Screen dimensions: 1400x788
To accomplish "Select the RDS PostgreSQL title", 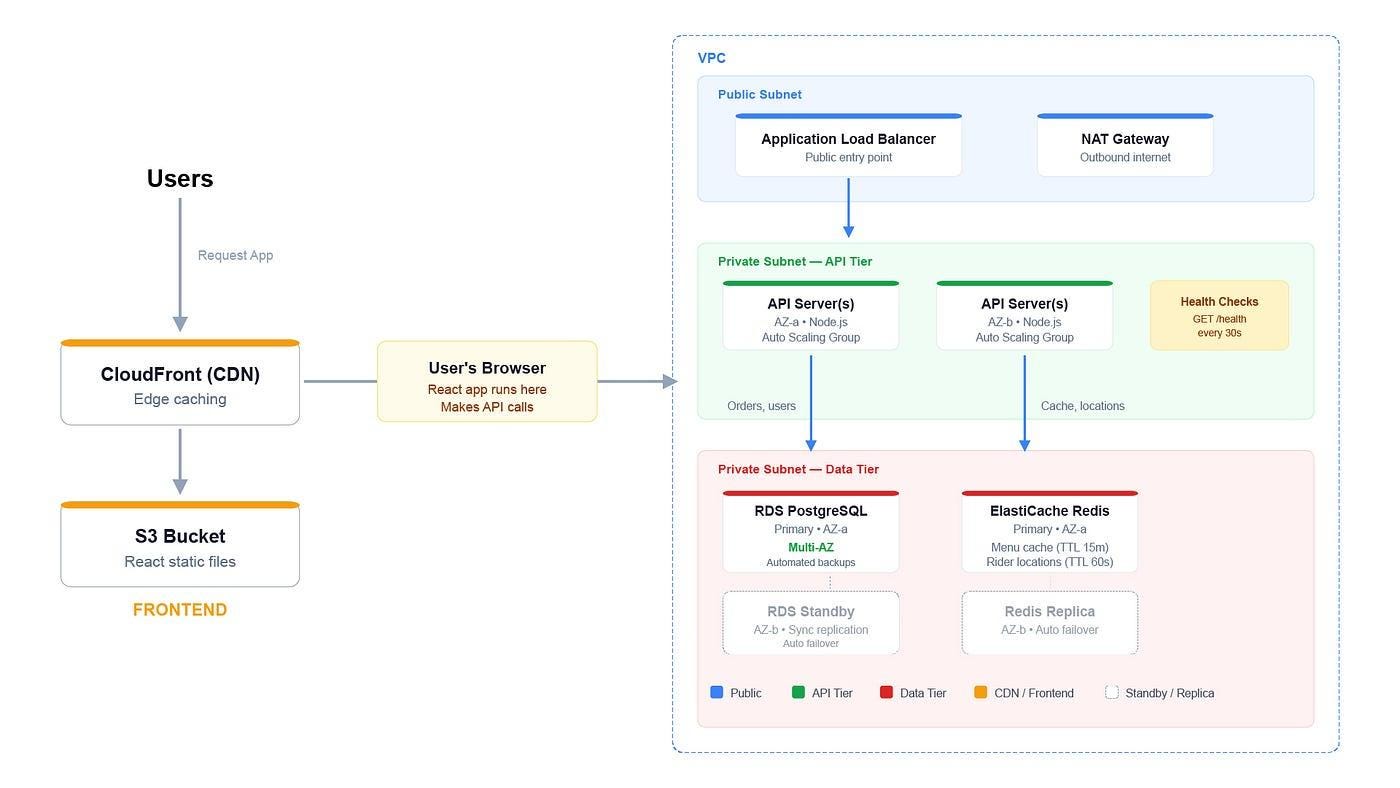I will [811, 511].
